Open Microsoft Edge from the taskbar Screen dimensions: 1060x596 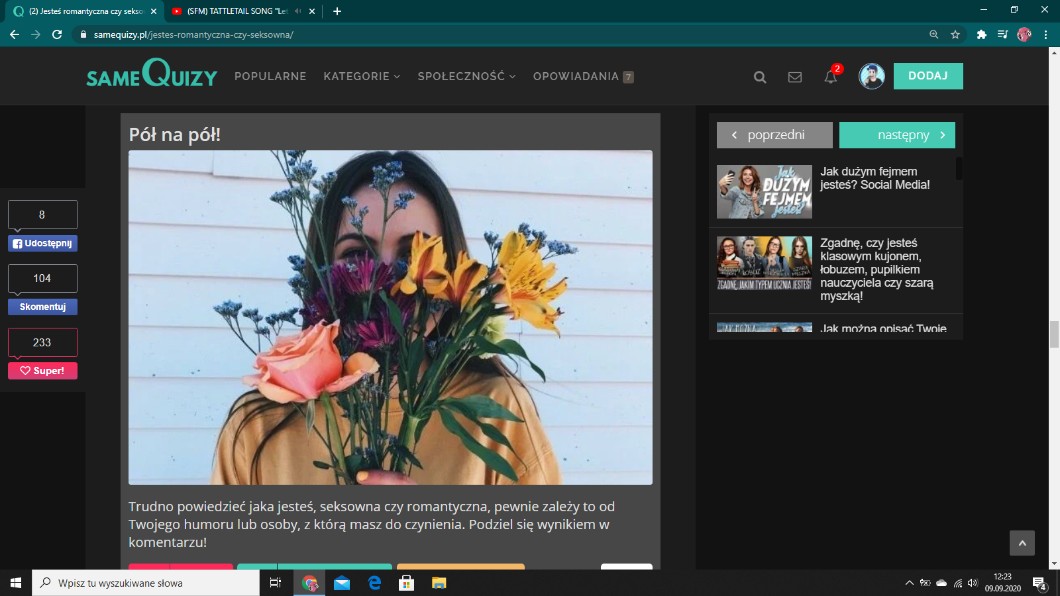(x=375, y=583)
